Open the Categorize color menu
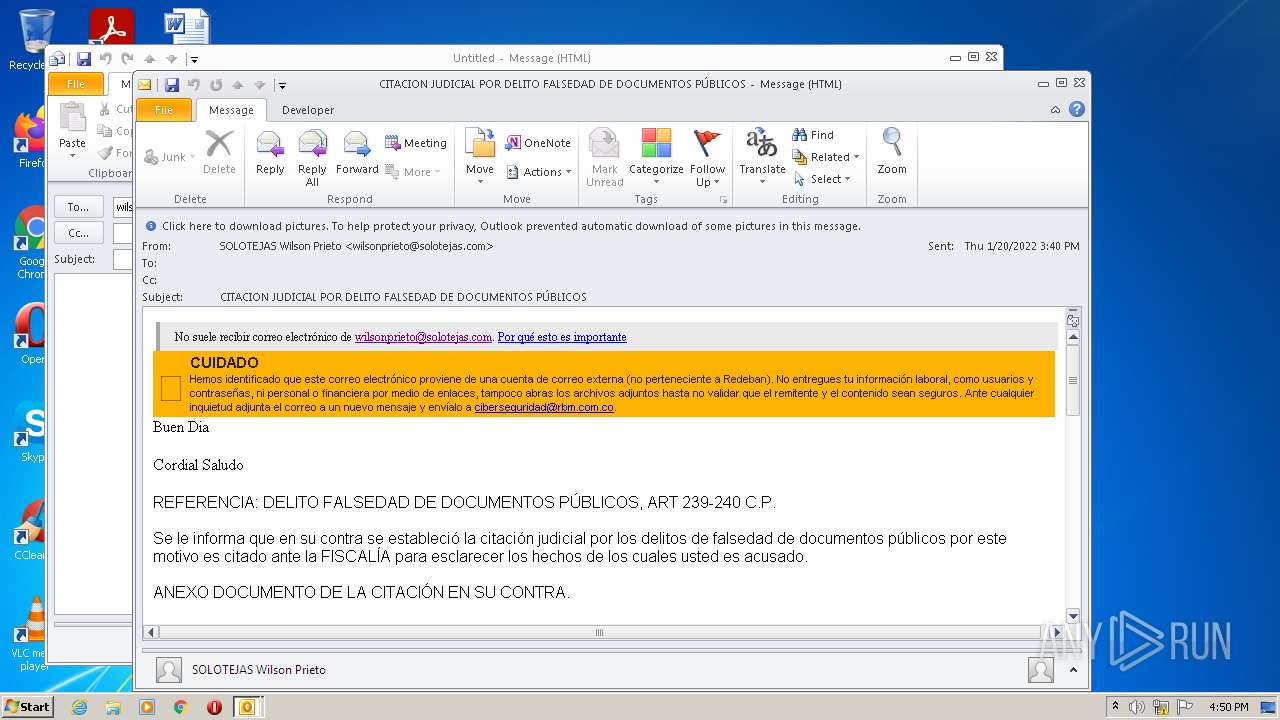Screen dimensions: 1280x720 point(656,158)
